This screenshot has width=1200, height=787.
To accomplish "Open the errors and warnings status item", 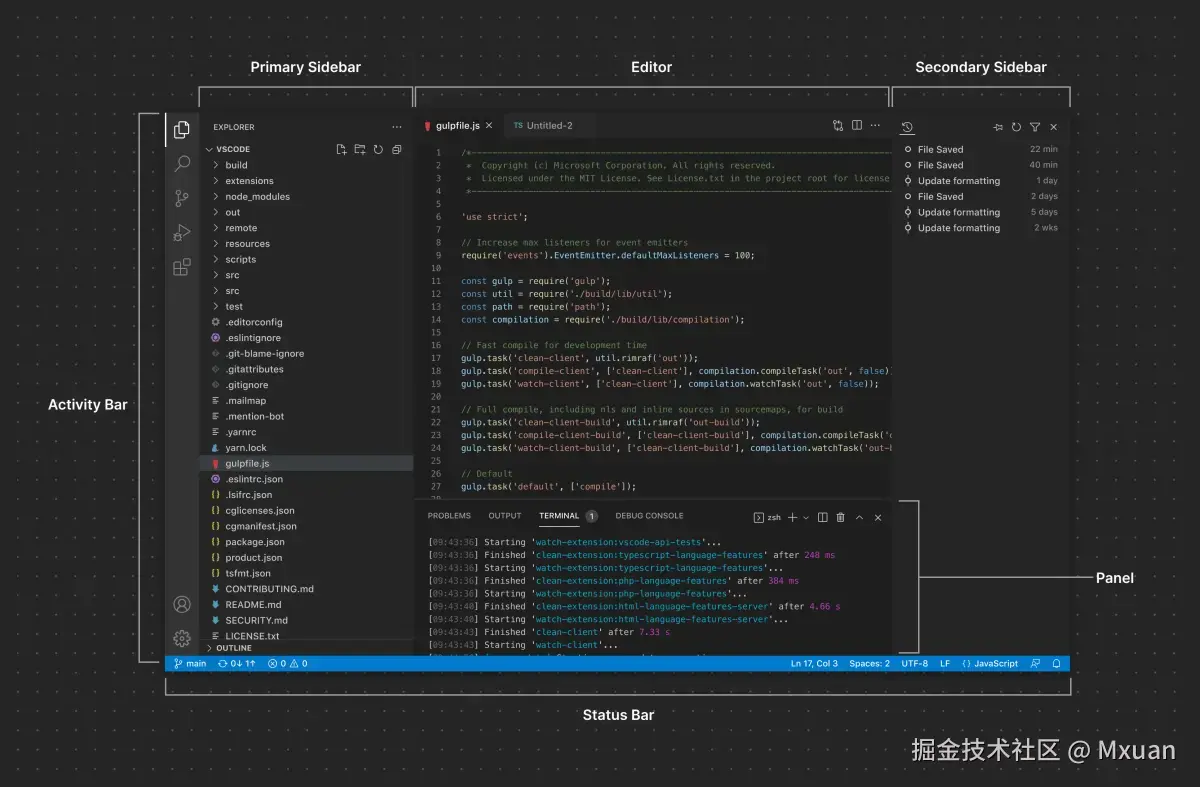I will [x=288, y=663].
